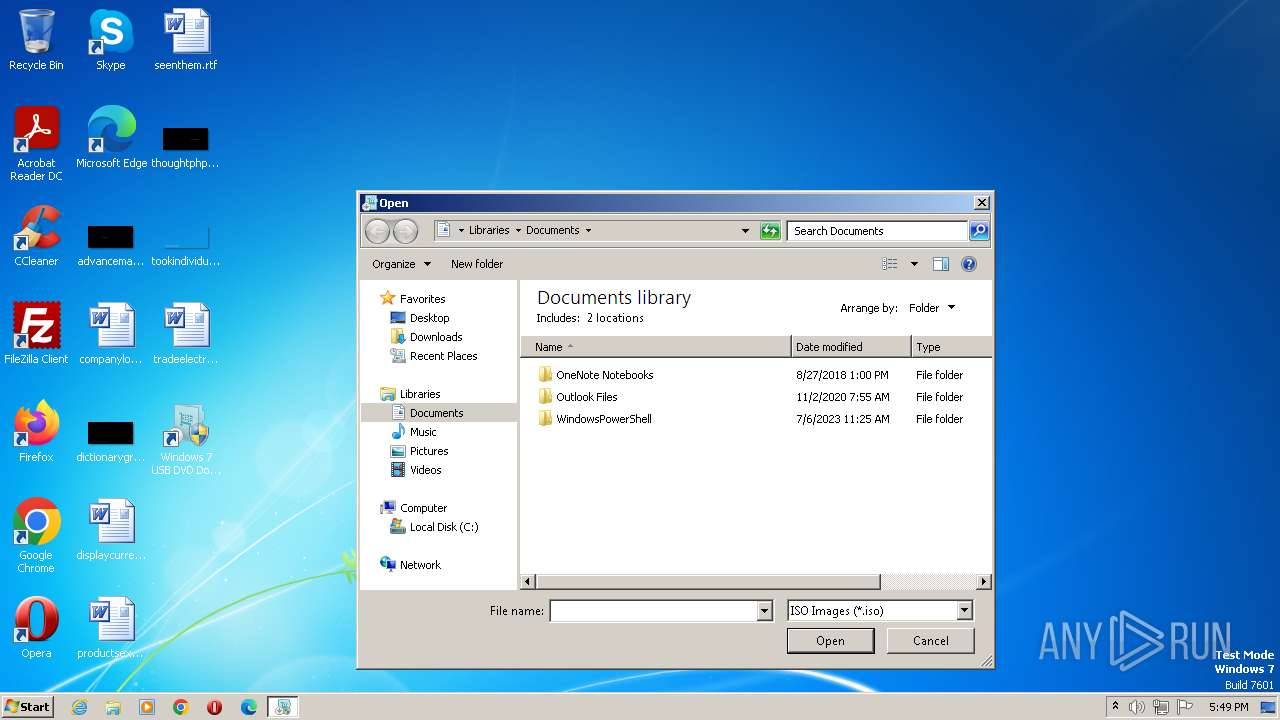
Task: Select Documents library in navigation pane
Action: coord(436,413)
